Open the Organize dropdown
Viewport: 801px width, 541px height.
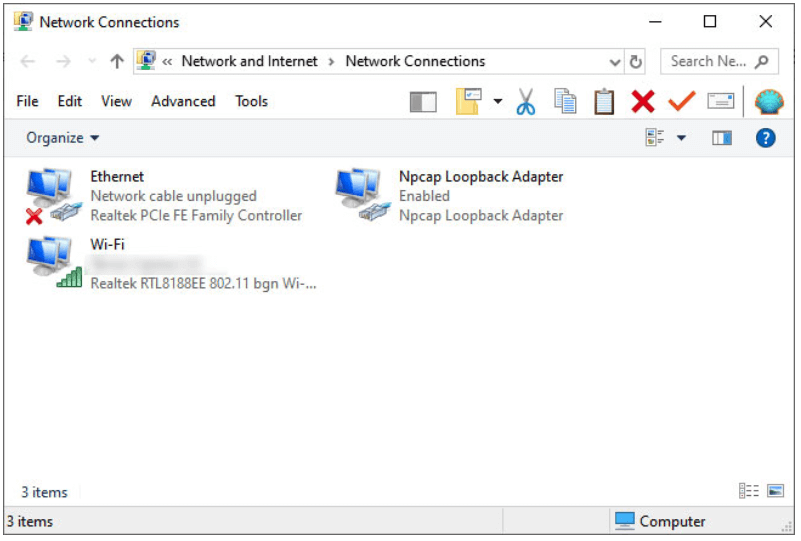[x=63, y=138]
